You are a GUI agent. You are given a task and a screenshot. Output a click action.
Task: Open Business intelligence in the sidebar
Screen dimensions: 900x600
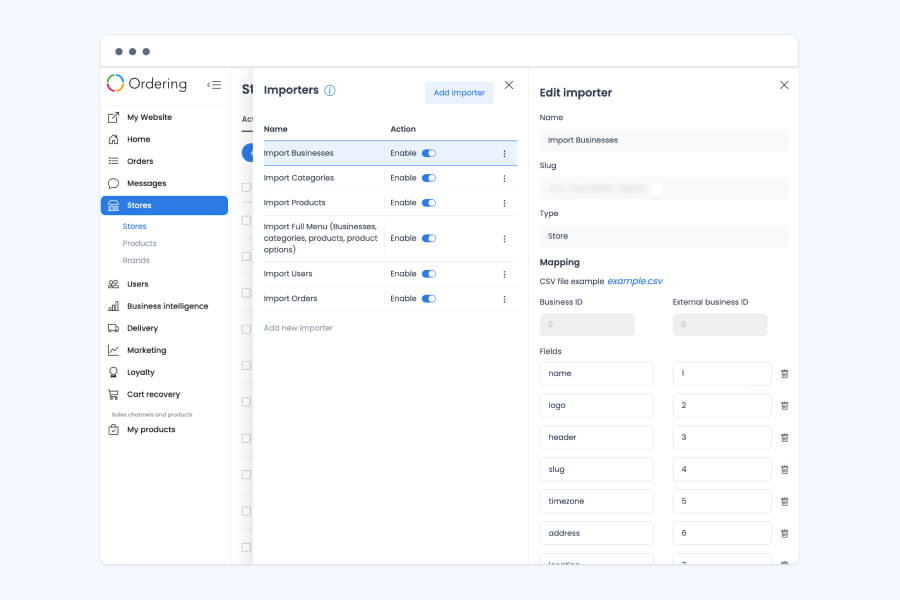(x=168, y=306)
